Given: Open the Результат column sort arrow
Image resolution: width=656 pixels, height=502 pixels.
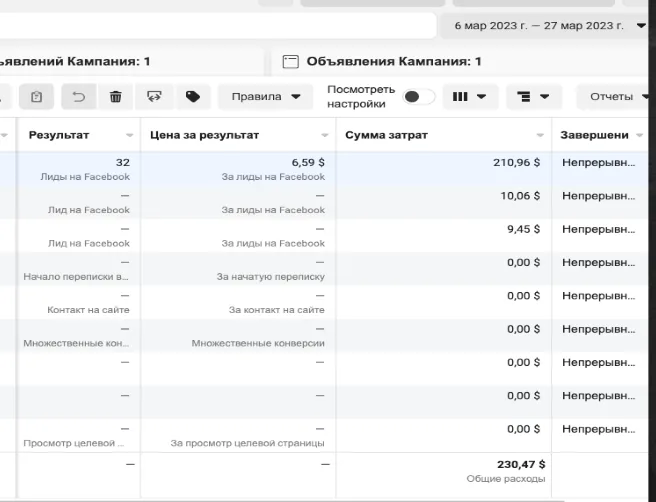Looking at the screenshot, I should (x=130, y=135).
